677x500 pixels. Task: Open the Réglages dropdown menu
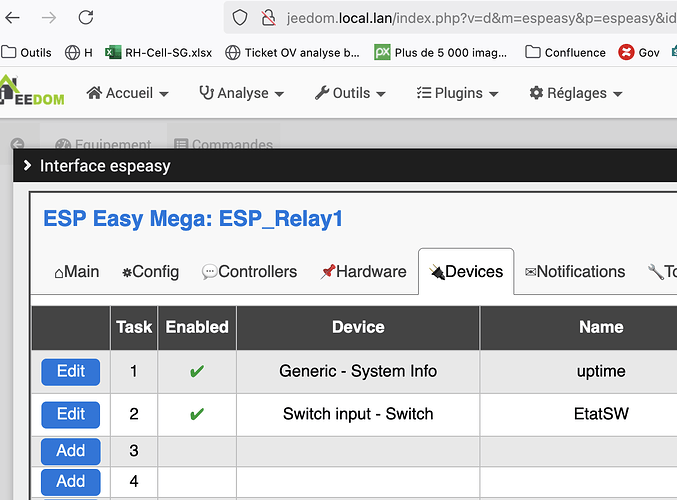[576, 93]
